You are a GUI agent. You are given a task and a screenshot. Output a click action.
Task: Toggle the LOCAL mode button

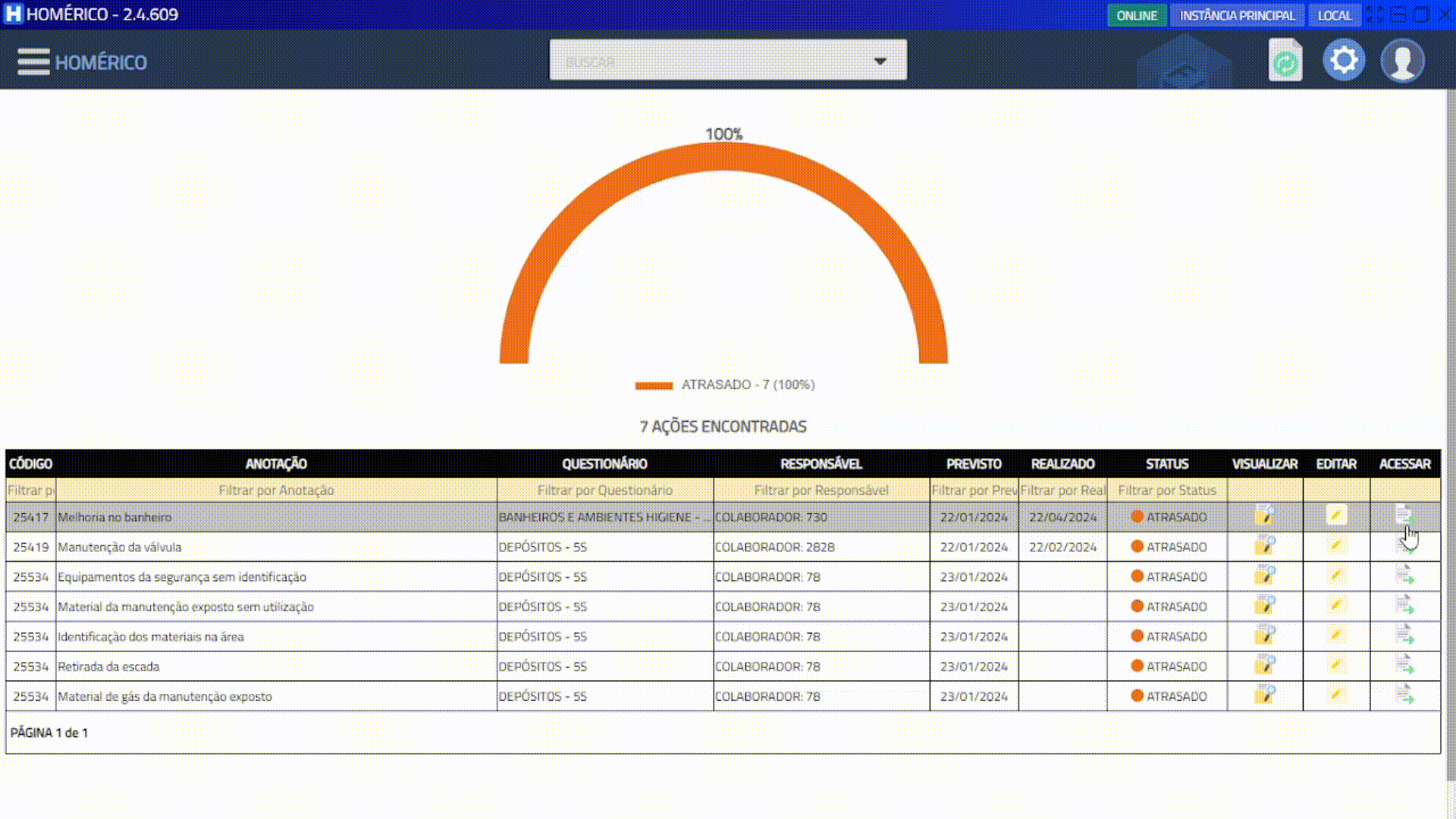point(1334,15)
